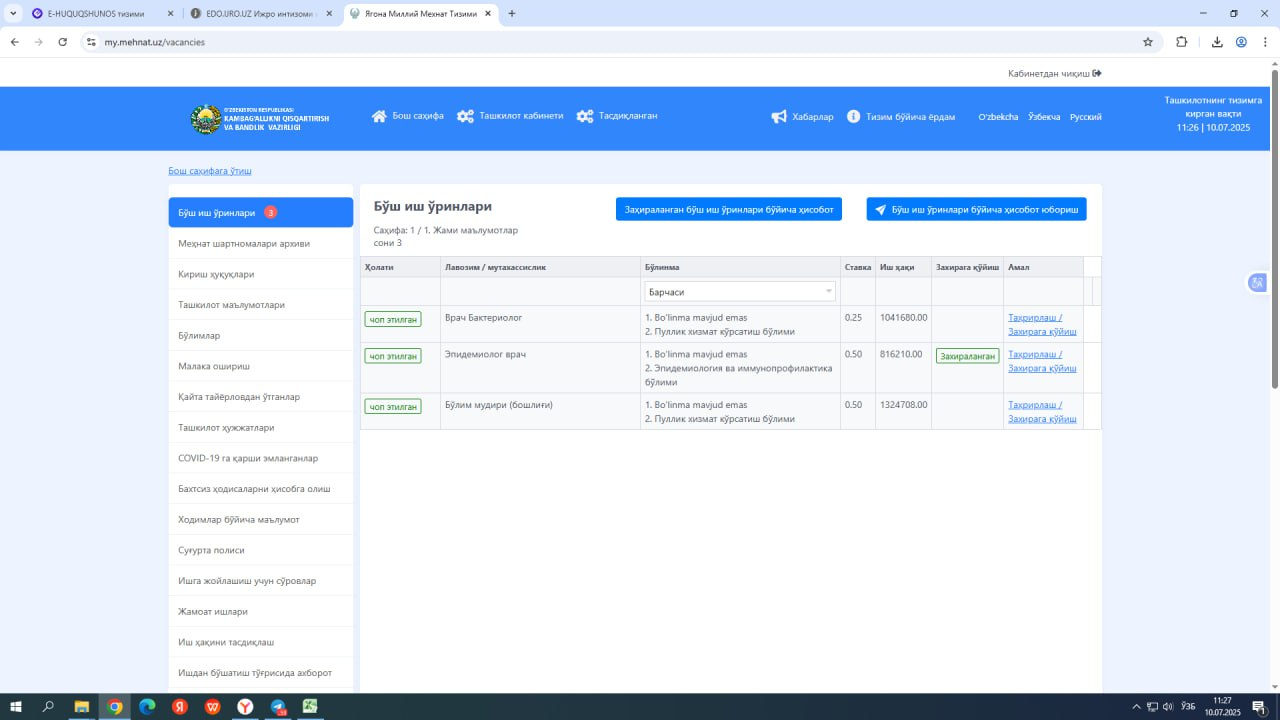Click the home icon beside Бош саҳифа
The height and width of the screenshot is (720, 1280).
[x=379, y=116]
